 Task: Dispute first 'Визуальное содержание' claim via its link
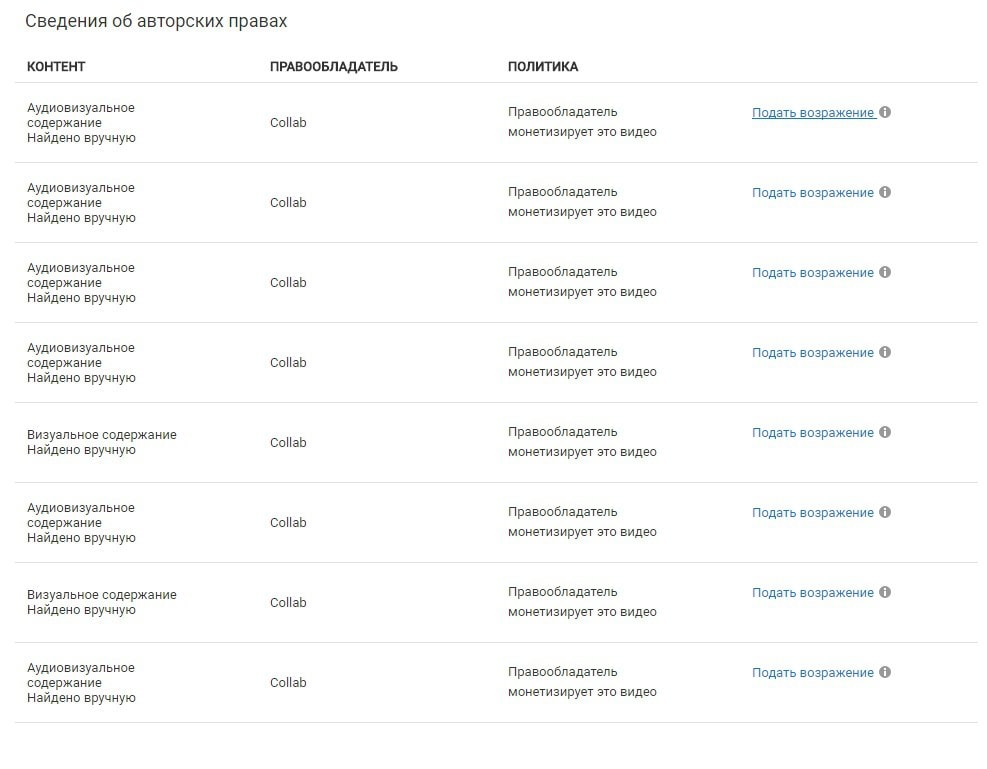[x=813, y=432]
